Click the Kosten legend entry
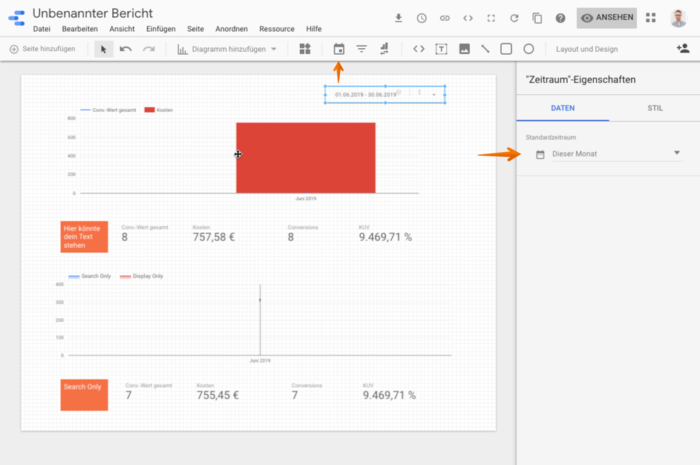 tap(158, 110)
